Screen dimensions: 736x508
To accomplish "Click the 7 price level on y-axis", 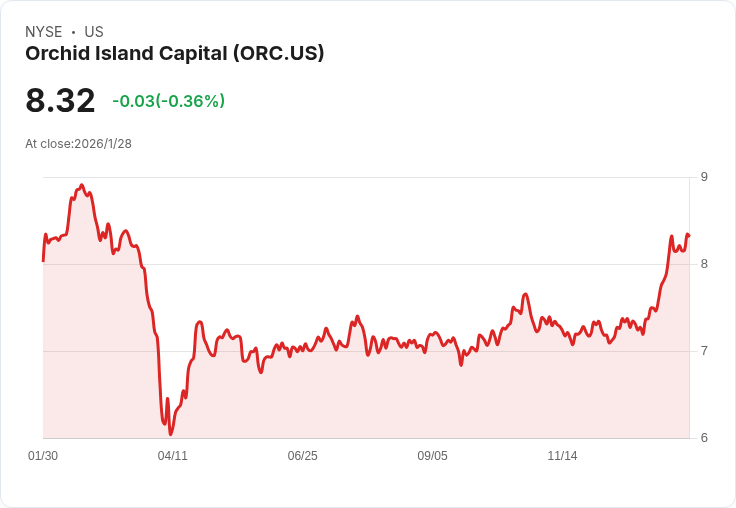I will click(704, 351).
